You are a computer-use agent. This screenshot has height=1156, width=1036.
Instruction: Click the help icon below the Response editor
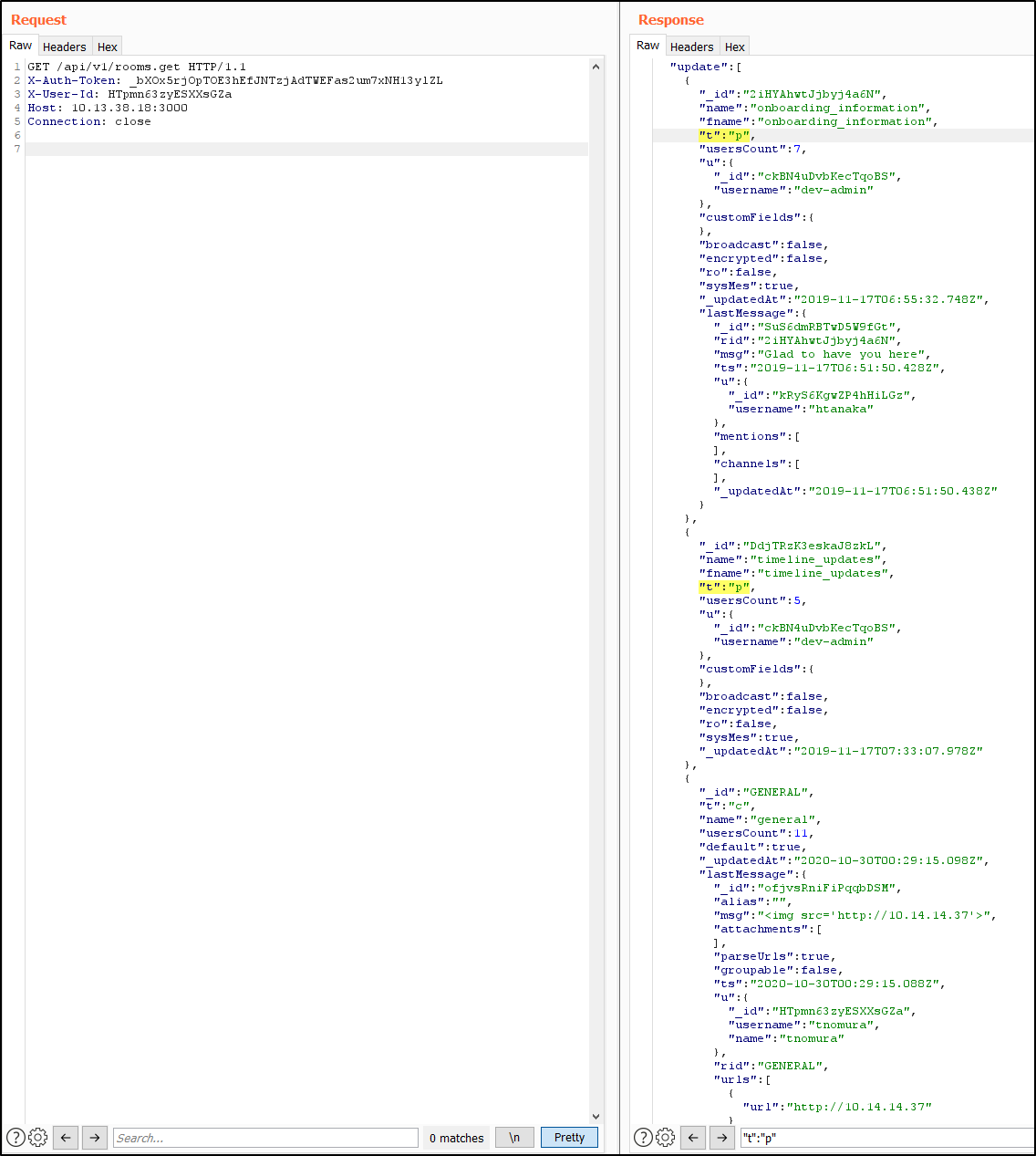tap(643, 1137)
